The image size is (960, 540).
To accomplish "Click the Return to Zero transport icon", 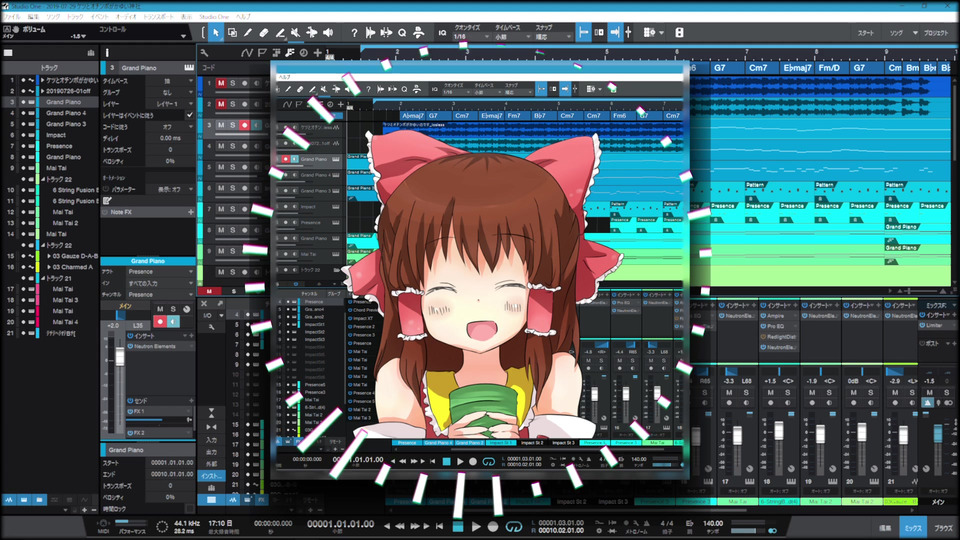I will [440, 526].
